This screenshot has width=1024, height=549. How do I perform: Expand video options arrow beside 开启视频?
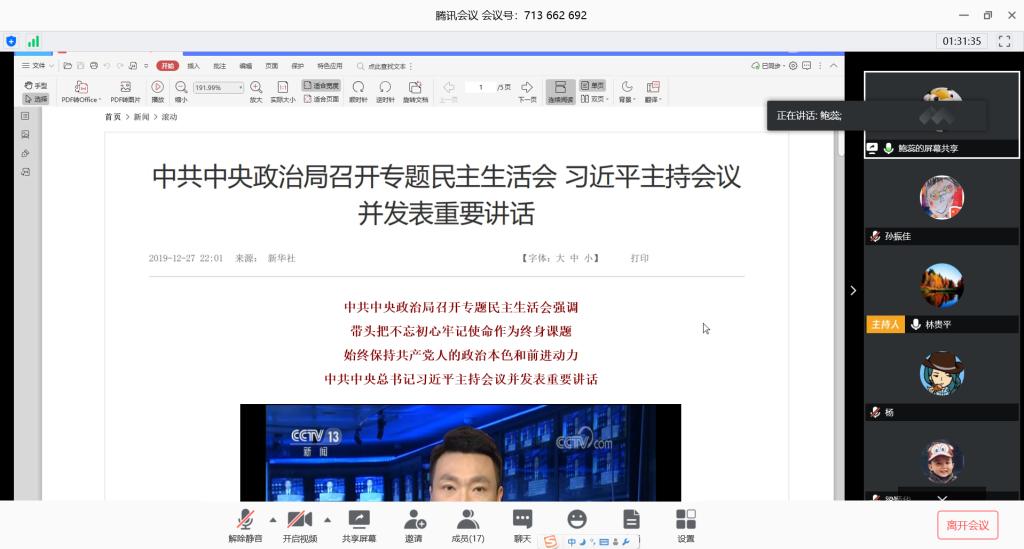pos(327,519)
